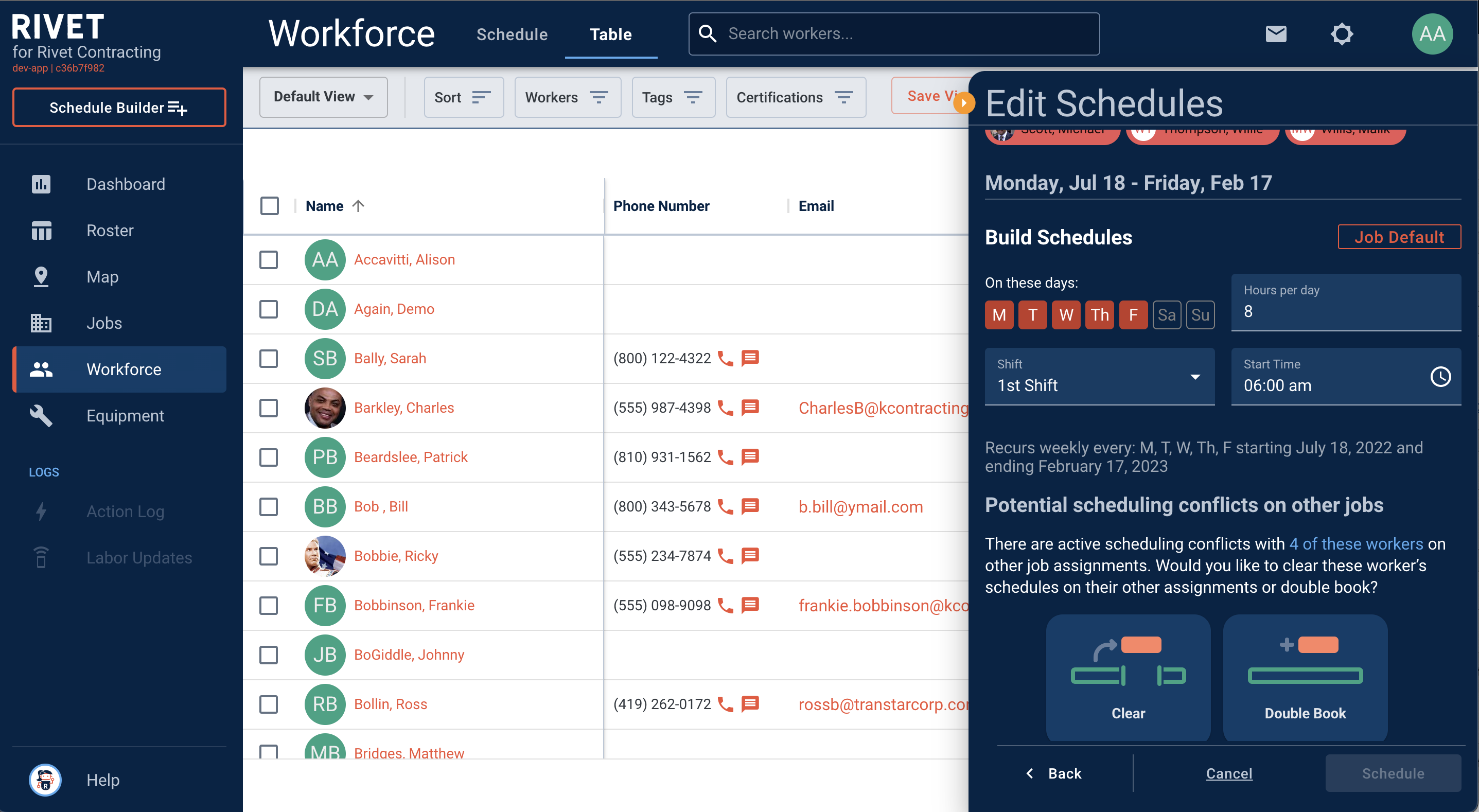The image size is (1479, 812).
Task: Go Back in Edit Schedules
Action: 1054,773
